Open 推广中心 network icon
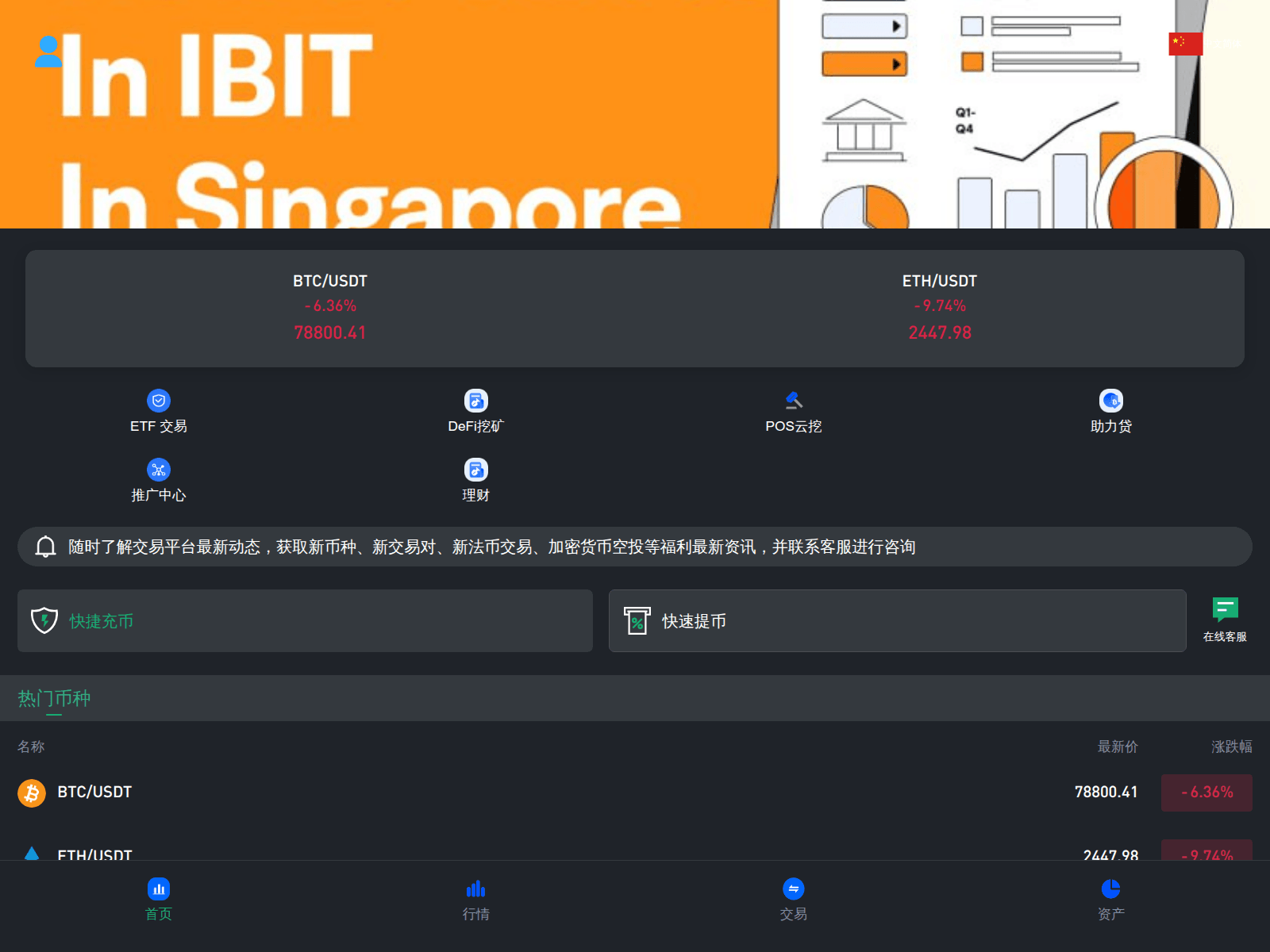 (x=159, y=470)
